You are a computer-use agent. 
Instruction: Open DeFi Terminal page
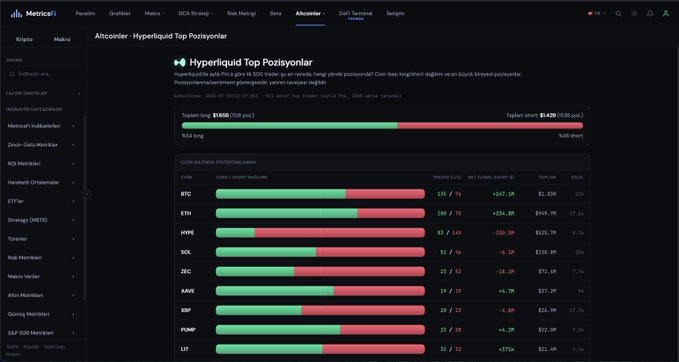point(356,13)
